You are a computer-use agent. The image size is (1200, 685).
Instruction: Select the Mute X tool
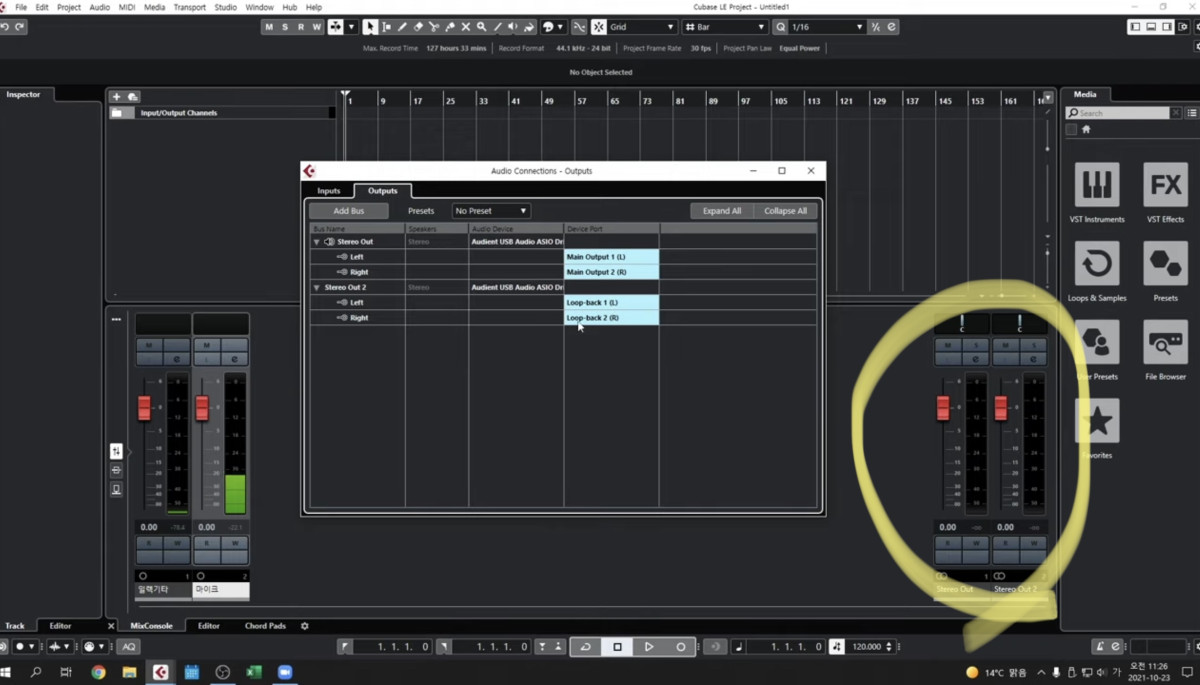coord(466,27)
